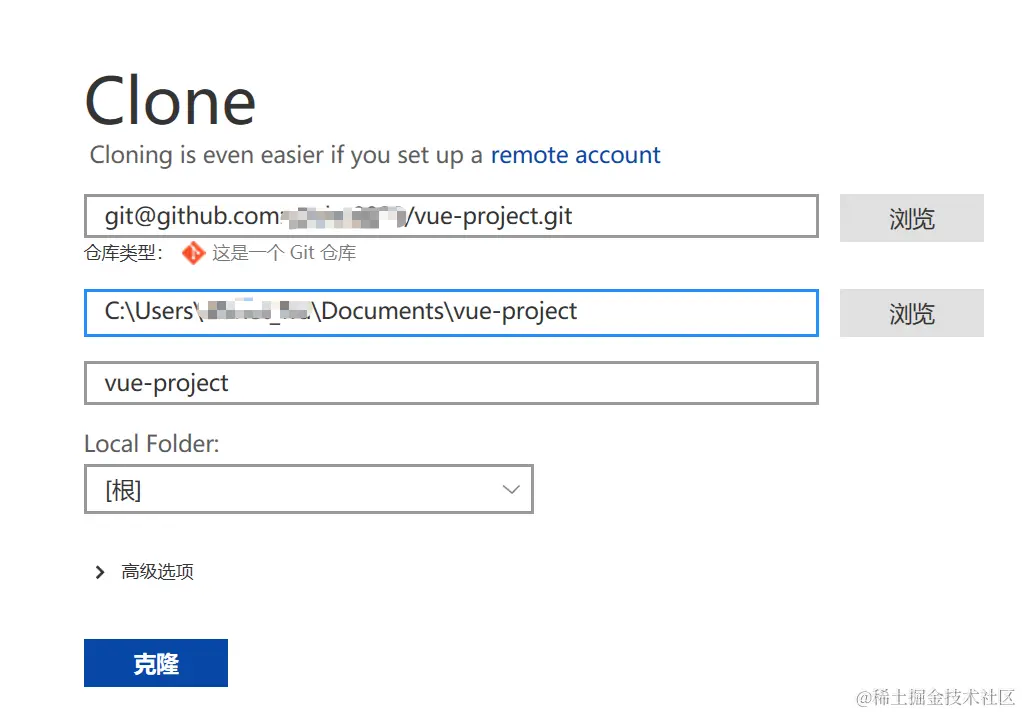This screenshot has width=1022, height=714.
Task: Click 浏览 beside the destination path field
Action: tap(911, 313)
